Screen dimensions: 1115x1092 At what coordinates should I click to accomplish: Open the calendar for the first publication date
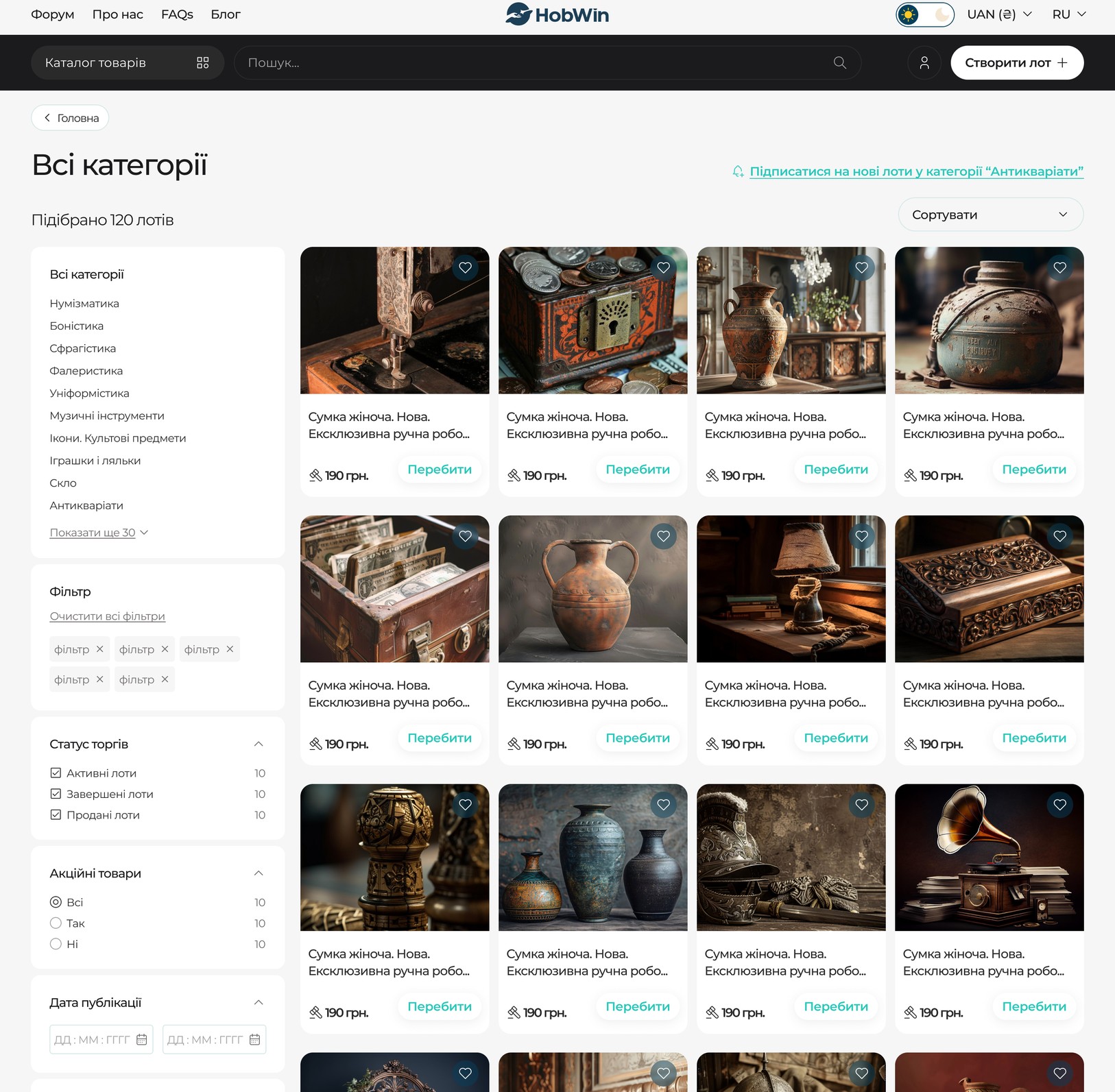(x=142, y=1040)
